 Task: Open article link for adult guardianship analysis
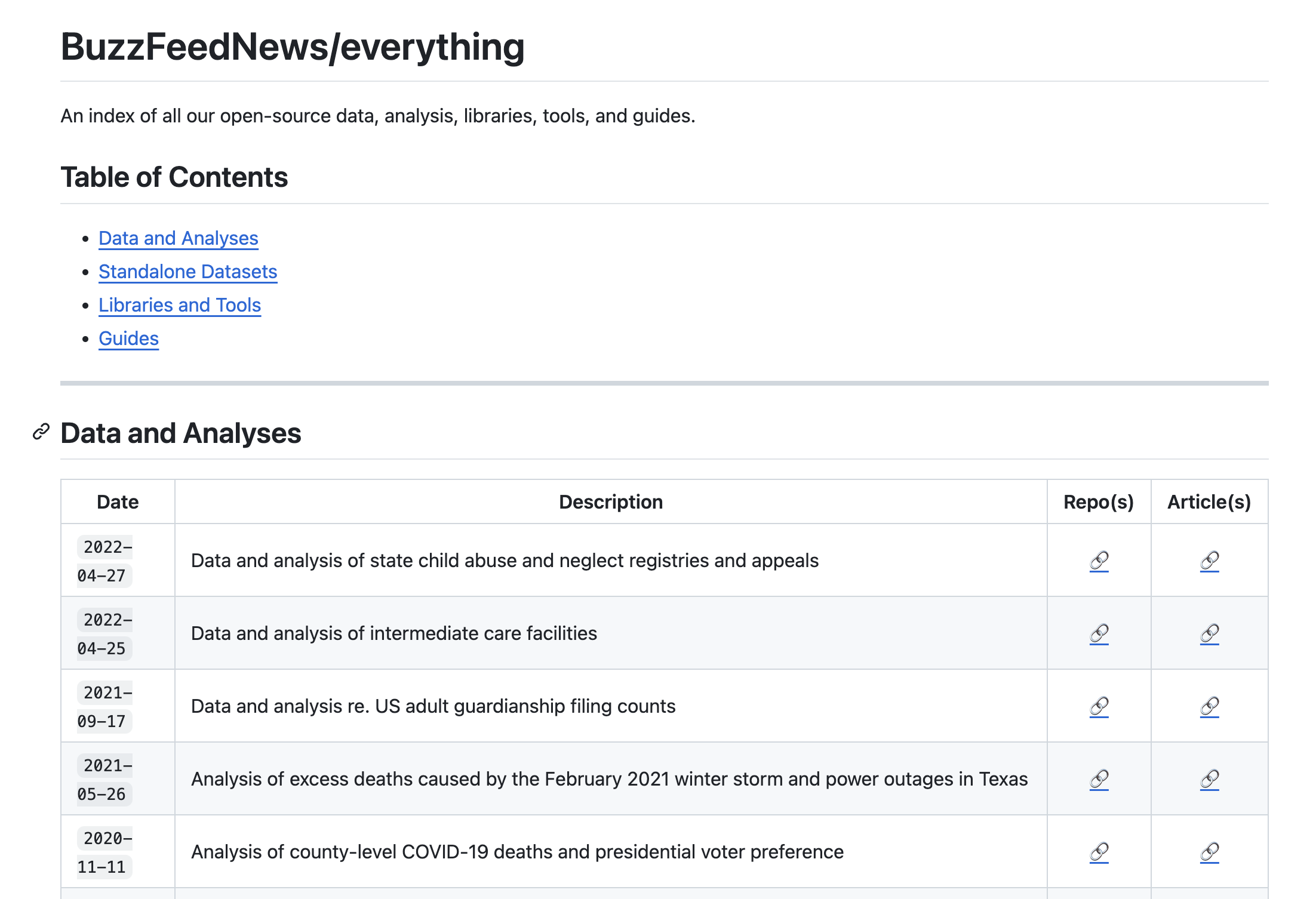[1209, 706]
